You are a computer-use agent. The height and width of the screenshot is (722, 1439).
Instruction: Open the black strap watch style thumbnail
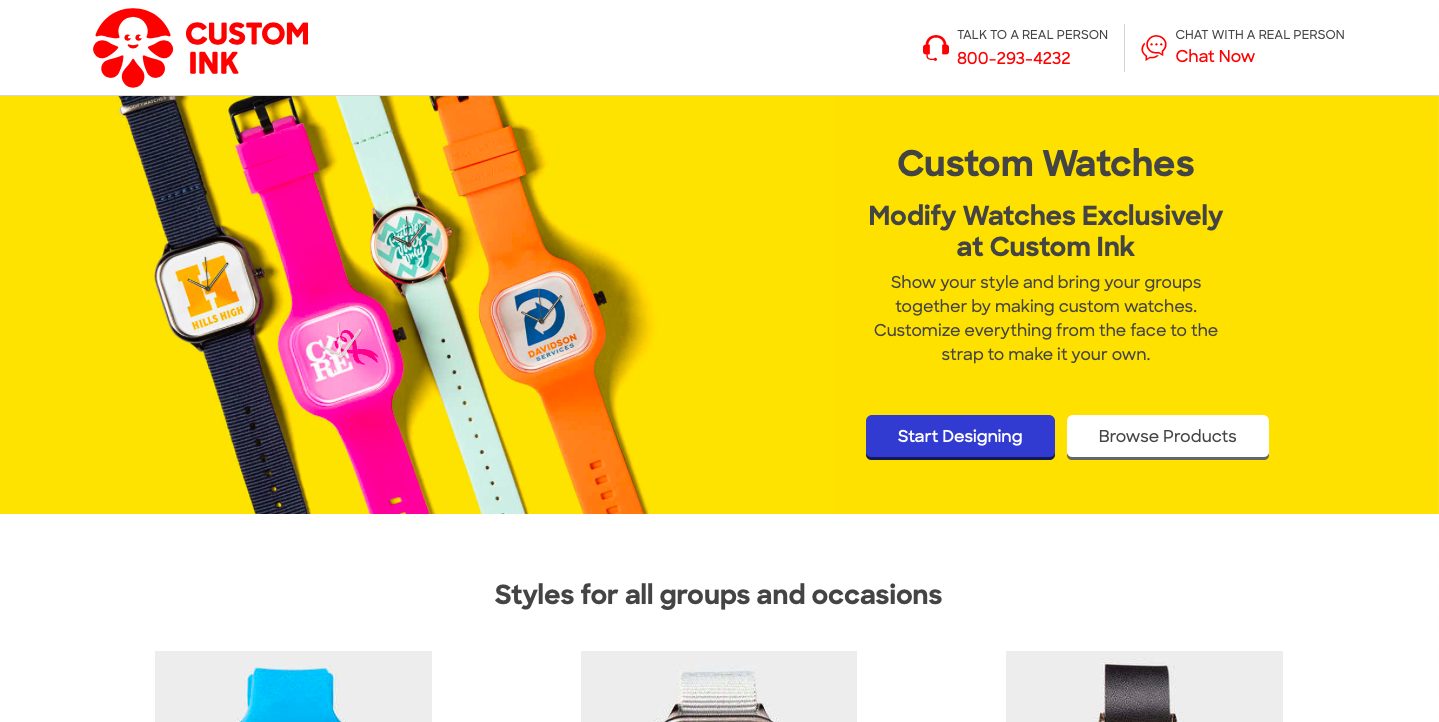click(x=1144, y=686)
